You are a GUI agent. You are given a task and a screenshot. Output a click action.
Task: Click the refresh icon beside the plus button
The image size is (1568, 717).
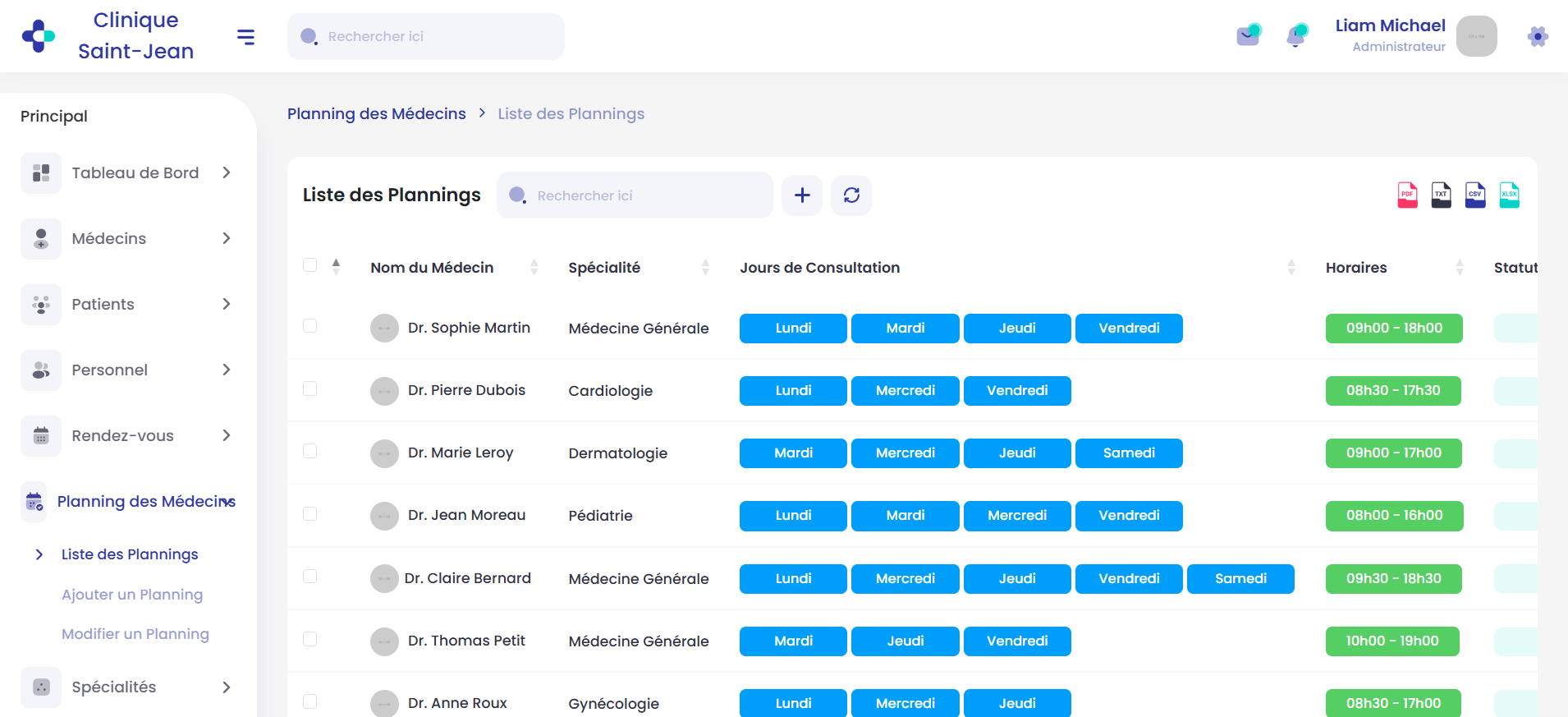click(851, 195)
